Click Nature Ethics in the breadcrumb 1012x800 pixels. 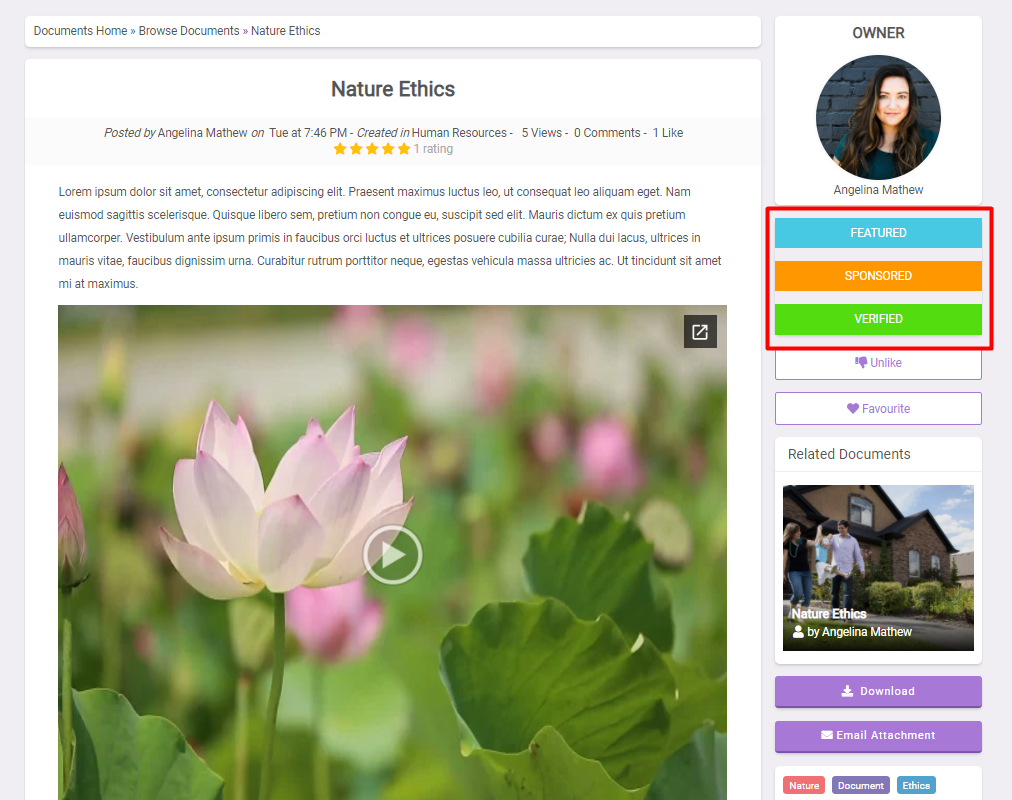click(x=285, y=31)
